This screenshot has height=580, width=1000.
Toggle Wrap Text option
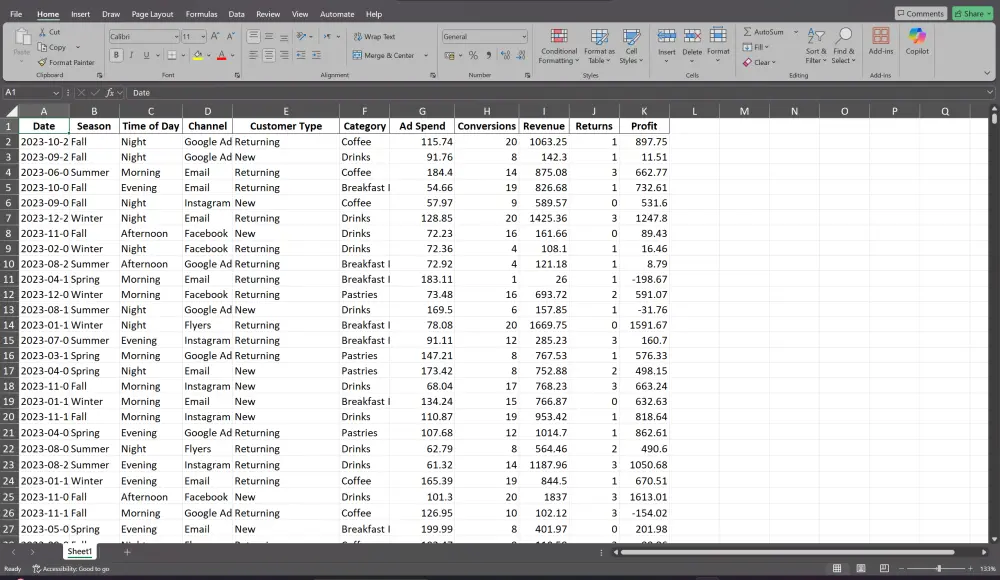pyautogui.click(x=374, y=37)
